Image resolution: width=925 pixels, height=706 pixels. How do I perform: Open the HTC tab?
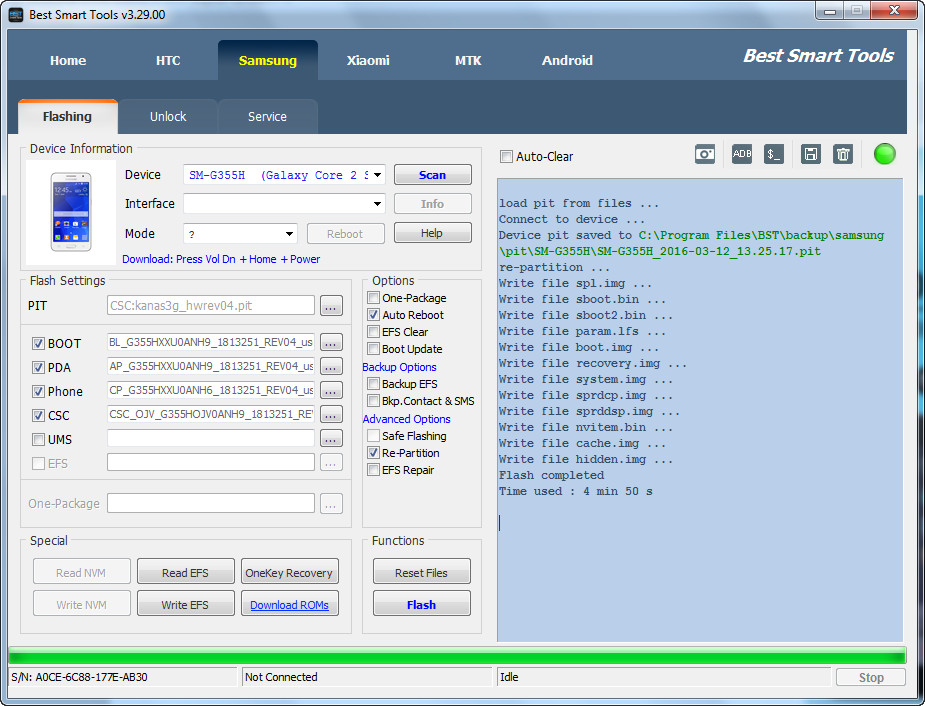[168, 60]
